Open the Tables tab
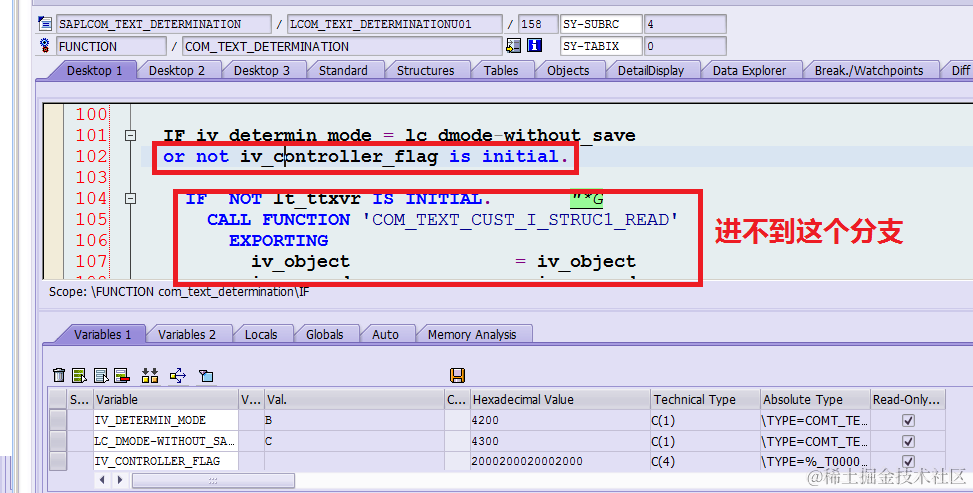The height and width of the screenshot is (493, 973). [x=501, y=70]
